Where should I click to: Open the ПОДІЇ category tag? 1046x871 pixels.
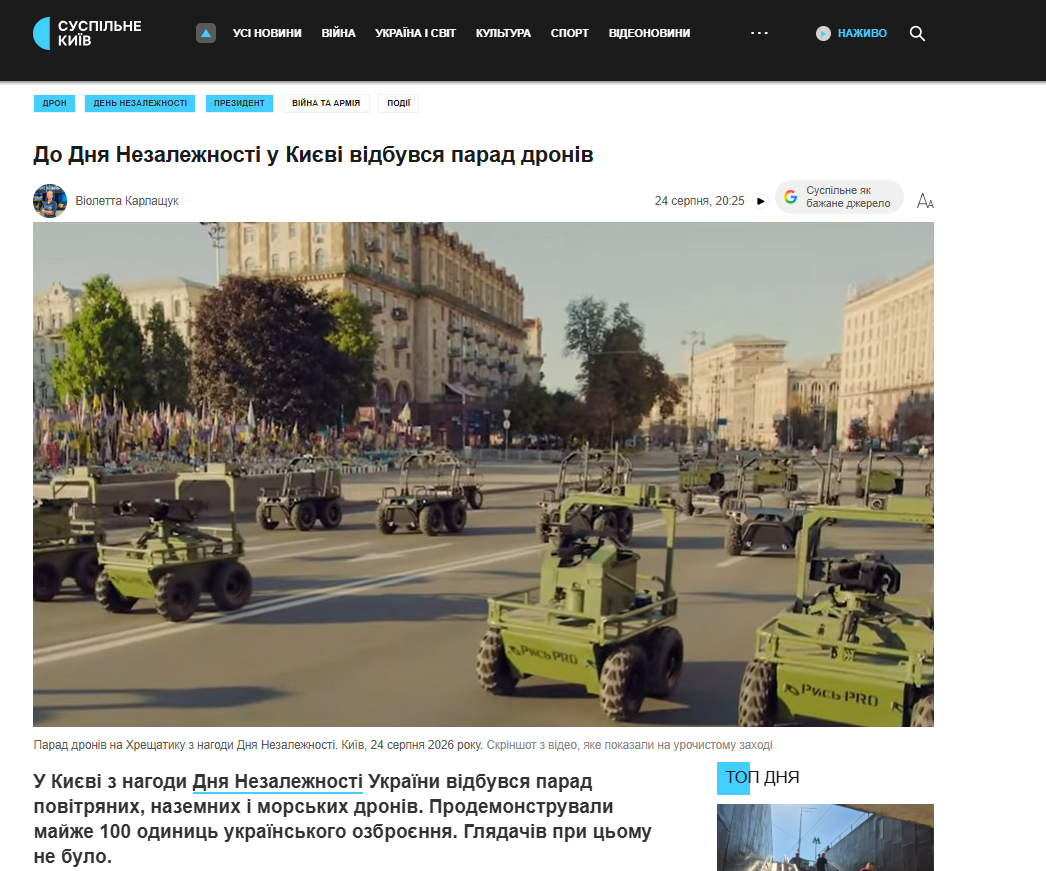point(399,103)
